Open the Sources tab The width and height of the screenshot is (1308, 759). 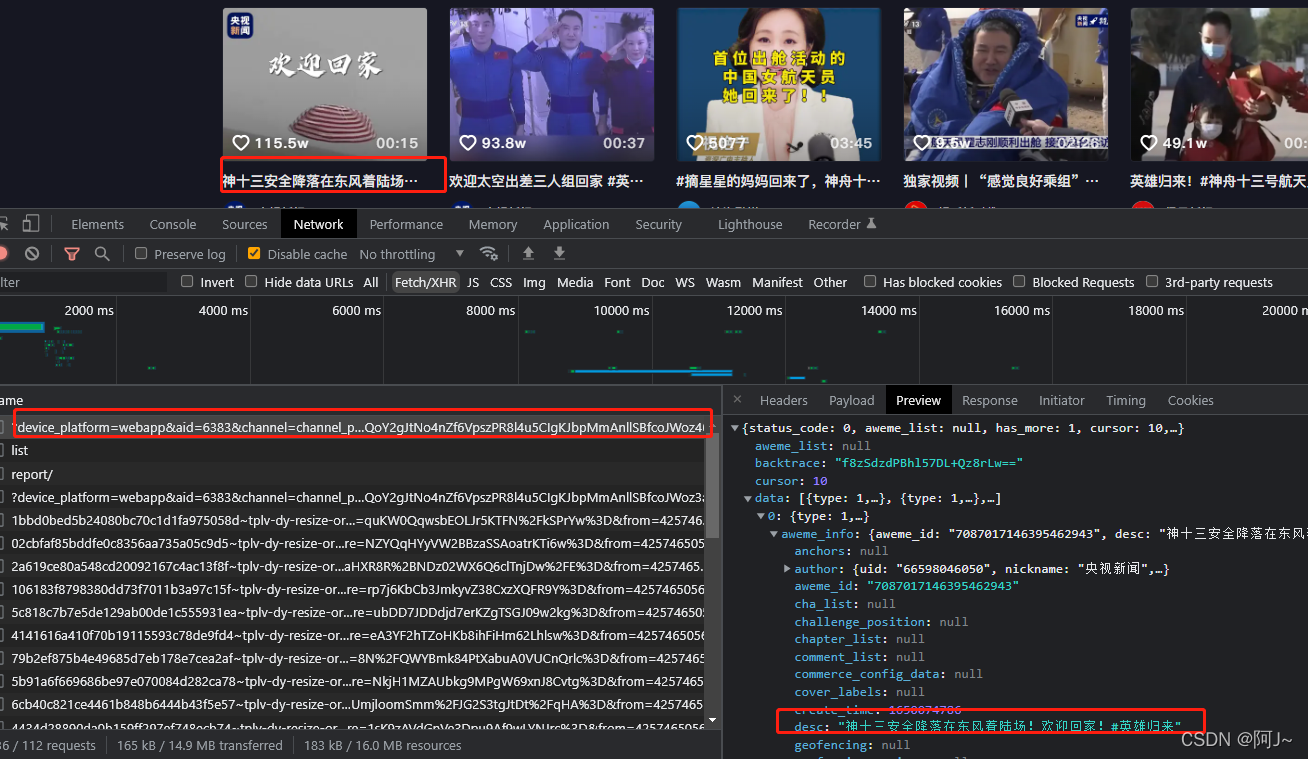[x=245, y=224]
